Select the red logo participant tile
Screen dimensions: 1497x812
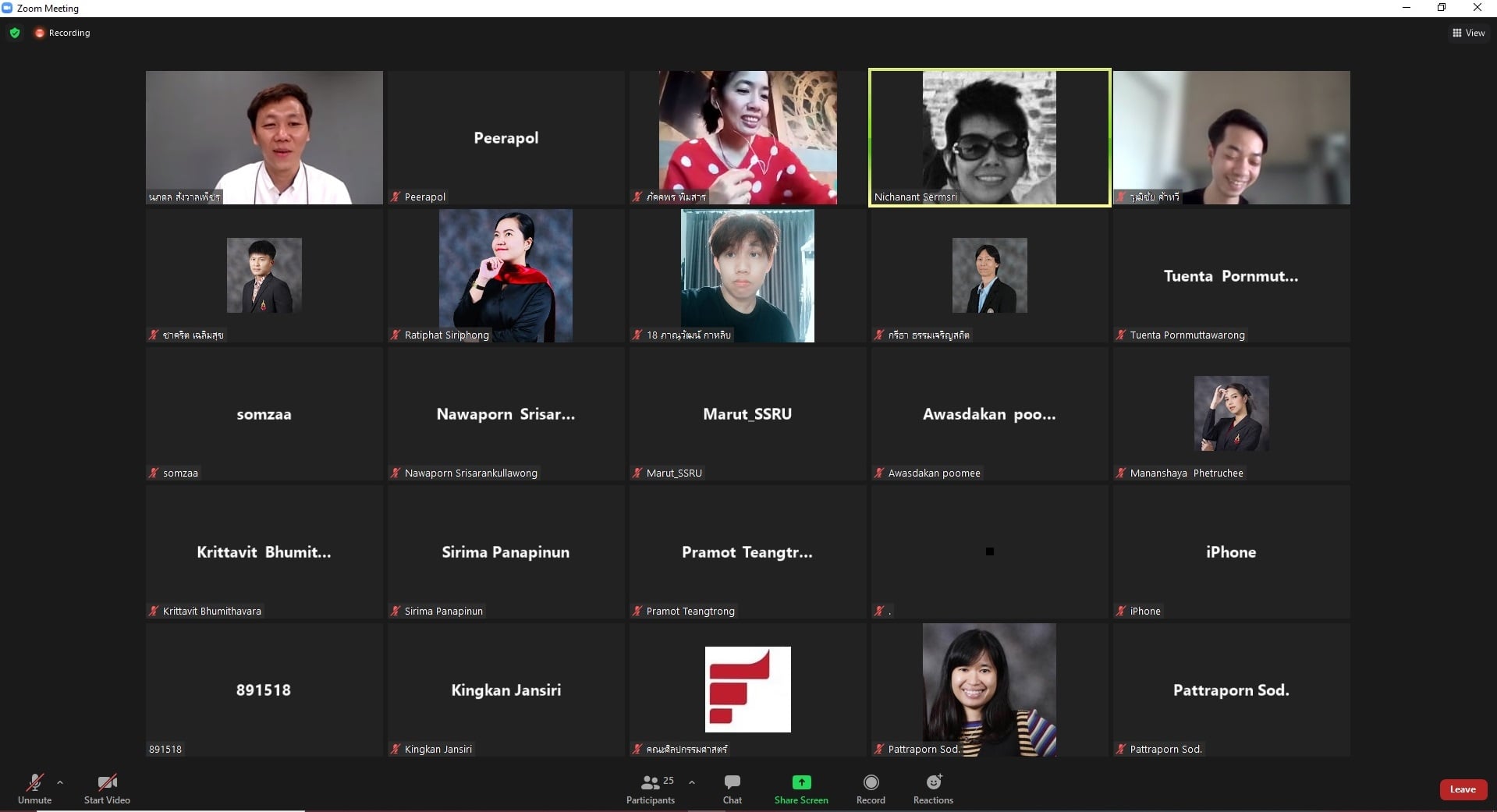(747, 690)
